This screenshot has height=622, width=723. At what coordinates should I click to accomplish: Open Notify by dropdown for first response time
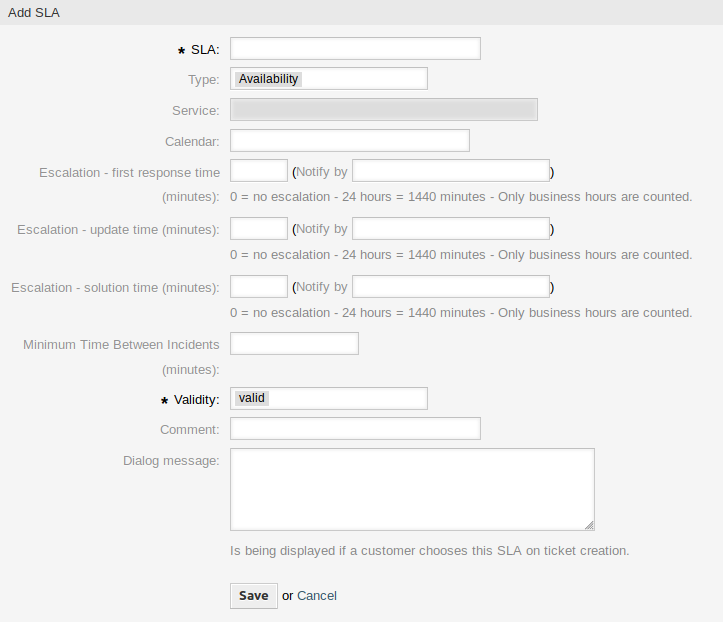pos(450,171)
